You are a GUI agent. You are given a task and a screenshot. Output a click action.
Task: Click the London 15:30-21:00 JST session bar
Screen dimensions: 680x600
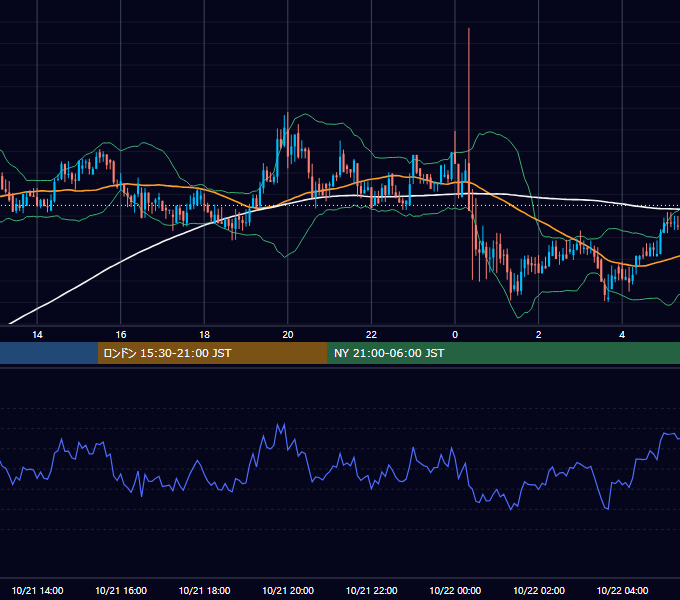[x=212, y=353]
